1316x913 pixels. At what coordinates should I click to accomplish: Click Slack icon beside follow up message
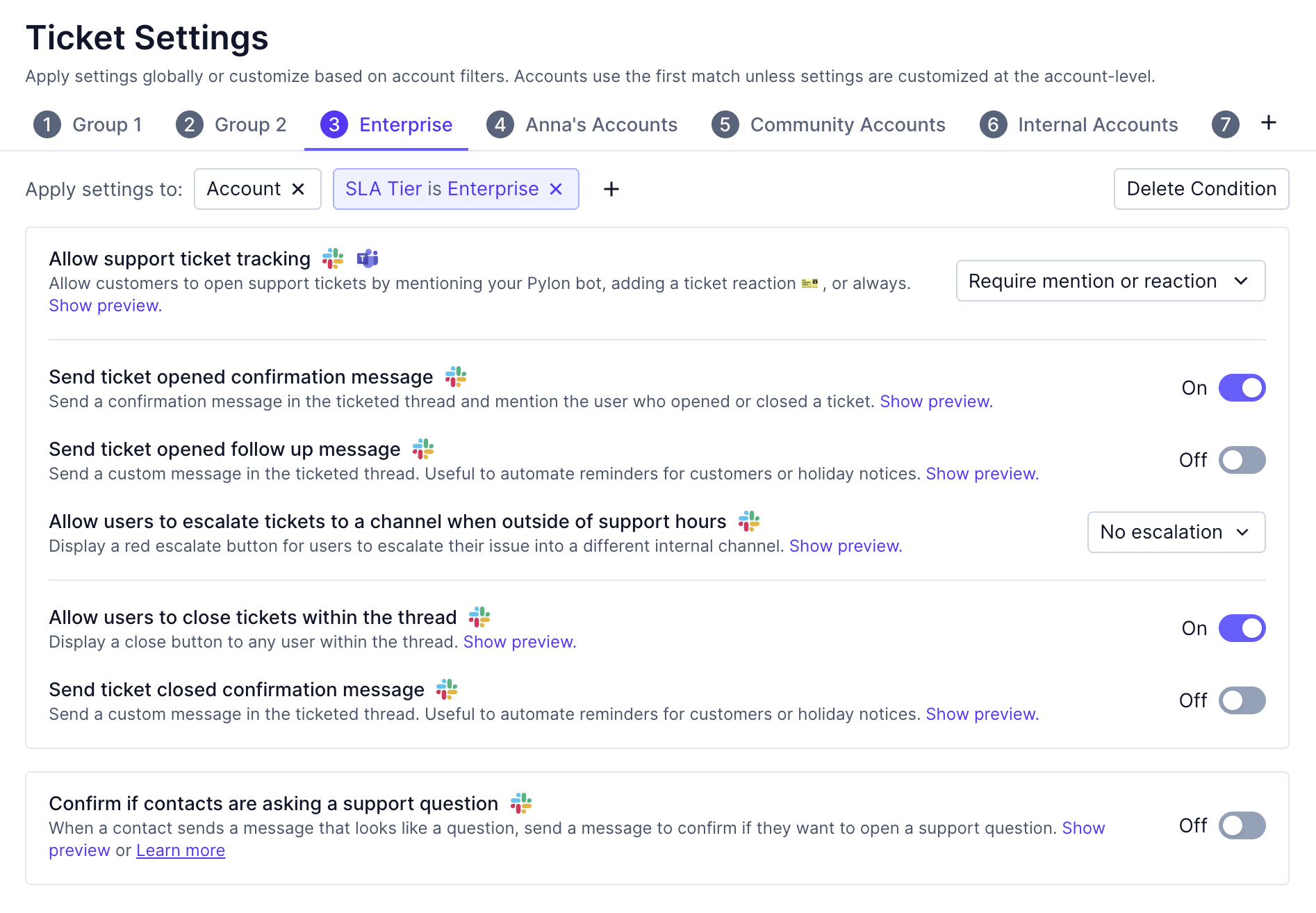pos(423,449)
